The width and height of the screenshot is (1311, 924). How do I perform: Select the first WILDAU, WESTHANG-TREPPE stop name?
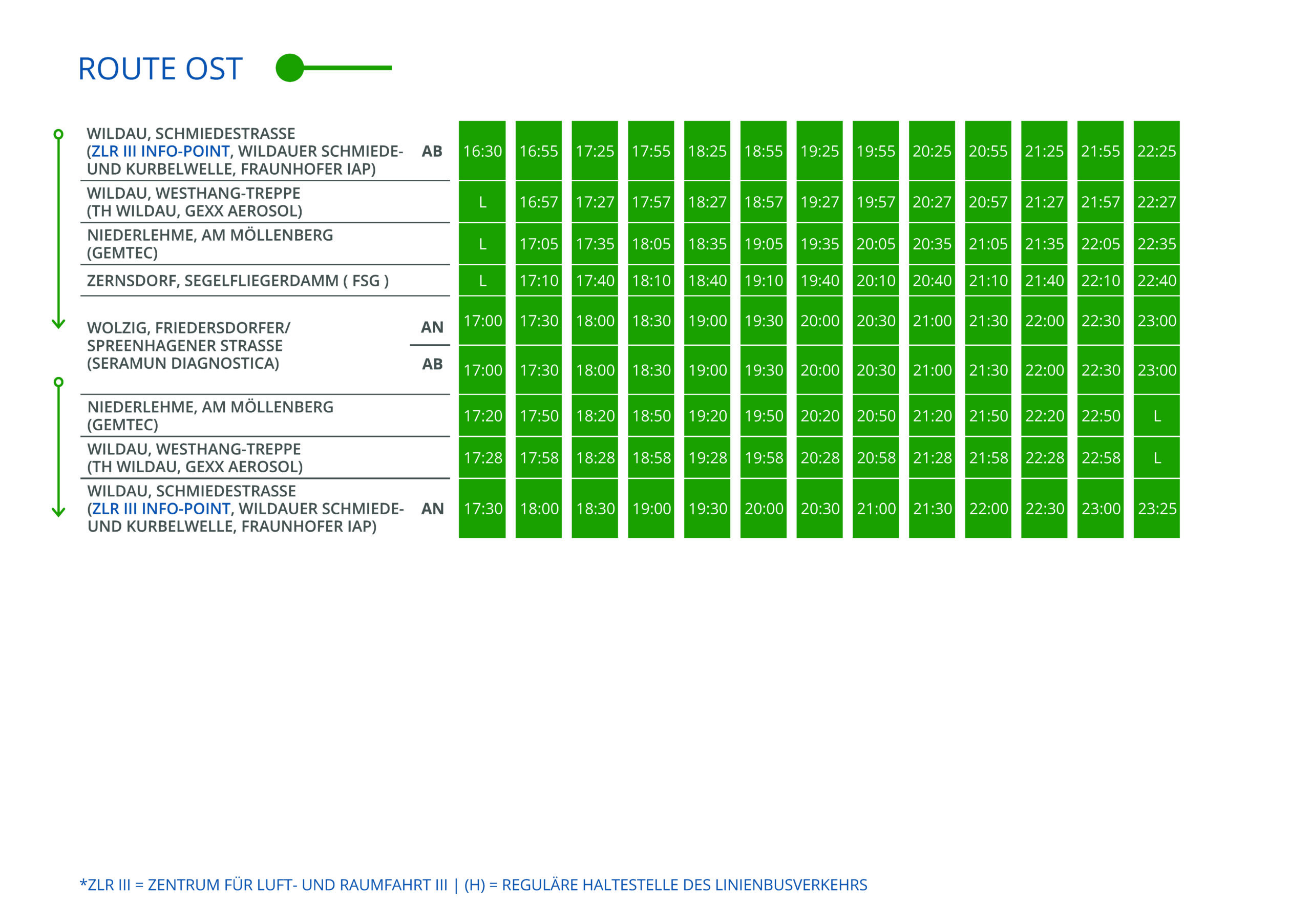(194, 193)
